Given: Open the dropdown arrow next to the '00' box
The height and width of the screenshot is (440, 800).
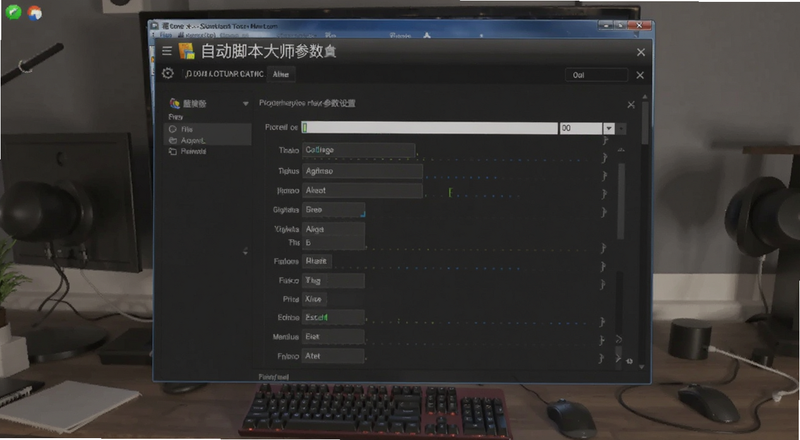Looking at the screenshot, I should [x=609, y=128].
